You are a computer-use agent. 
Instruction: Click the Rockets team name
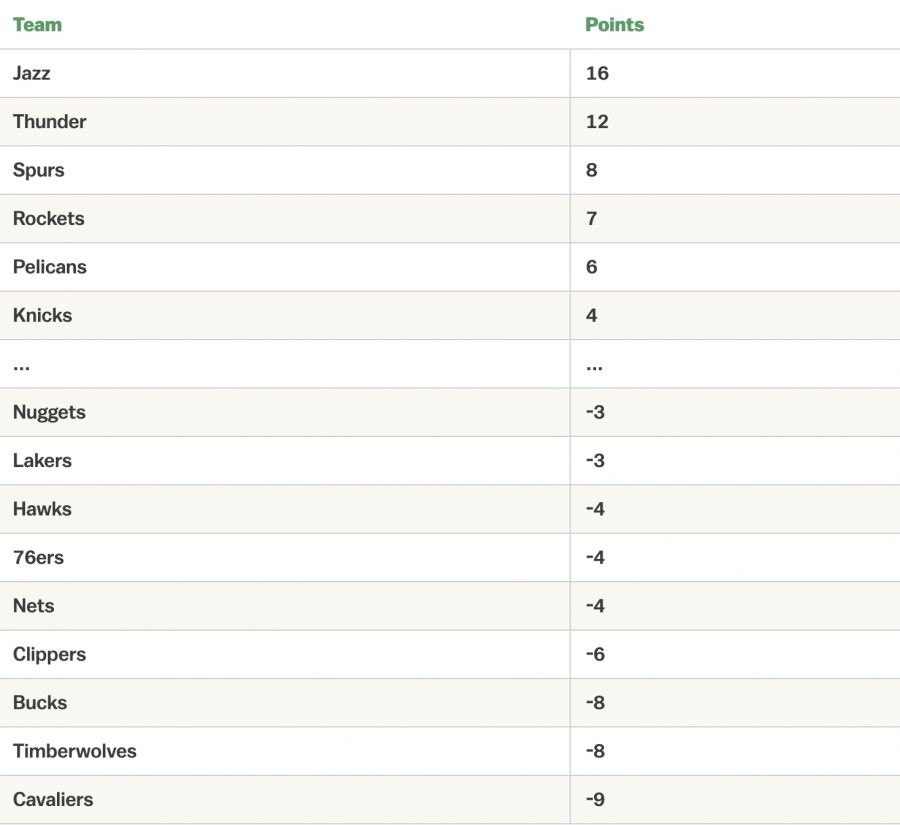tap(49, 218)
